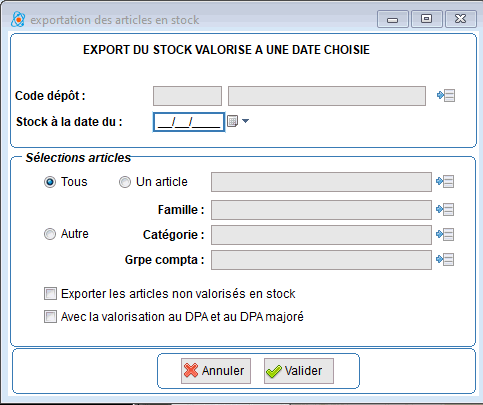Click the Catégorie text field
The width and height of the screenshot is (483, 405).
321,235
